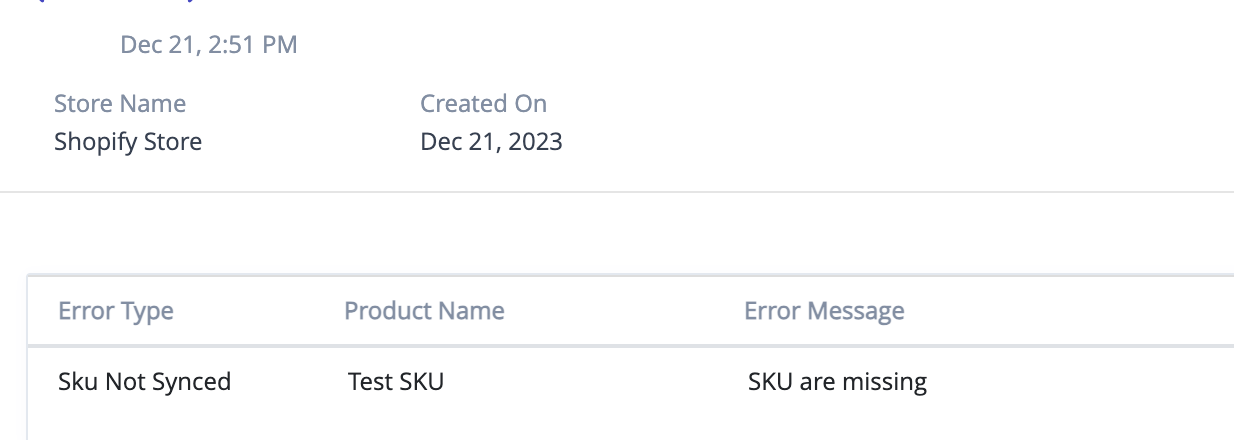The image size is (1234, 440).
Task: Click the SKU are missing error message
Action: [837, 381]
